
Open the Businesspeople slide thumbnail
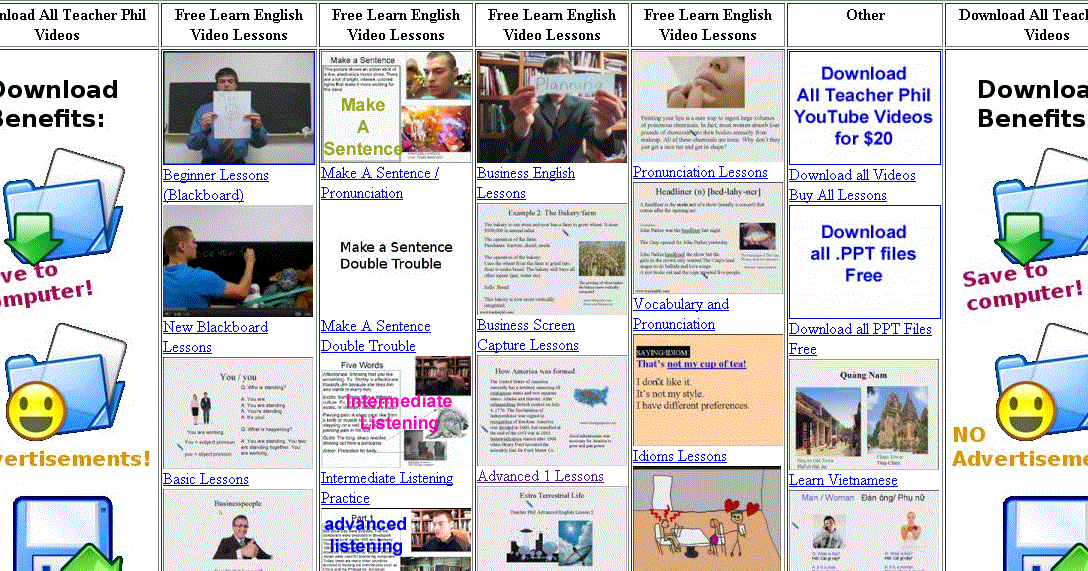click(x=238, y=530)
